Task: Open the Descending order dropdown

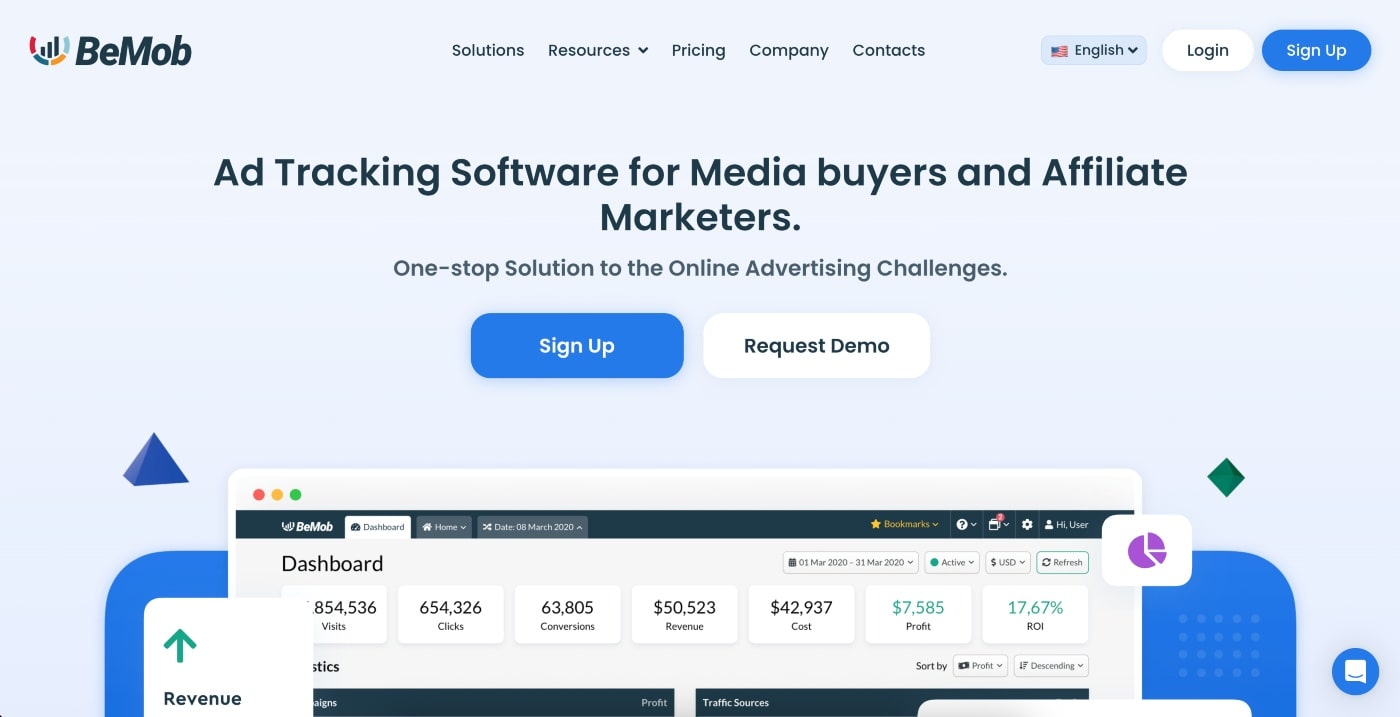Action: 1051,665
